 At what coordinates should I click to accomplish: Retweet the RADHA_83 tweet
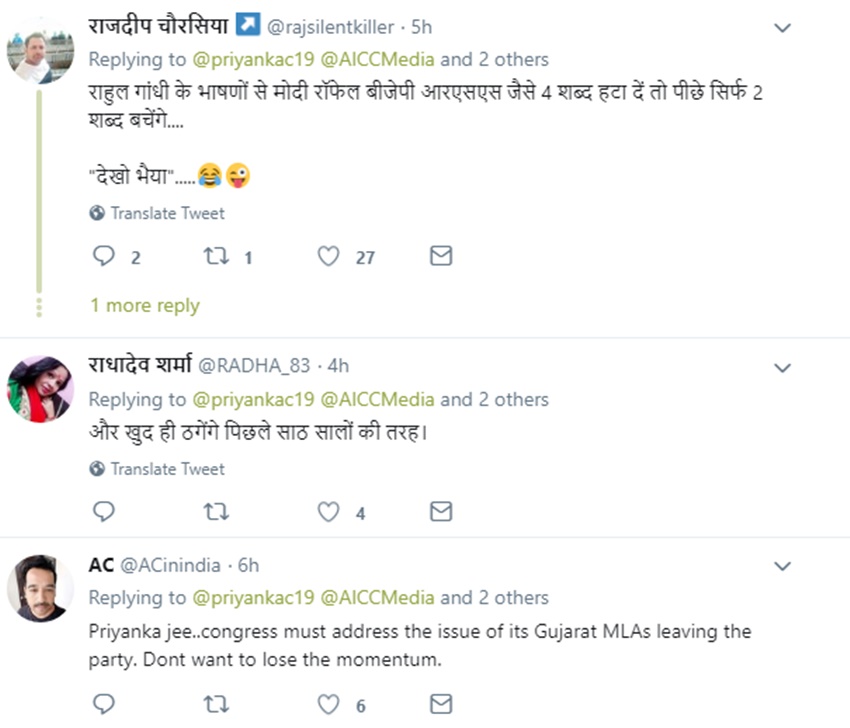(215, 512)
